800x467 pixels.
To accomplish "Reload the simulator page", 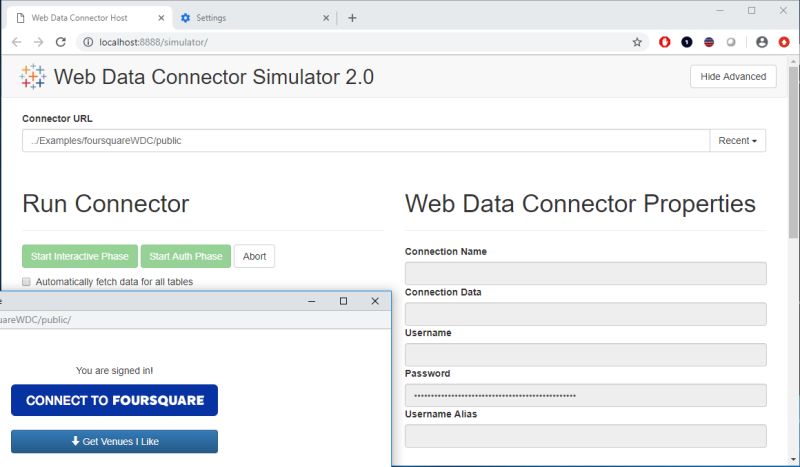I will click(61, 42).
